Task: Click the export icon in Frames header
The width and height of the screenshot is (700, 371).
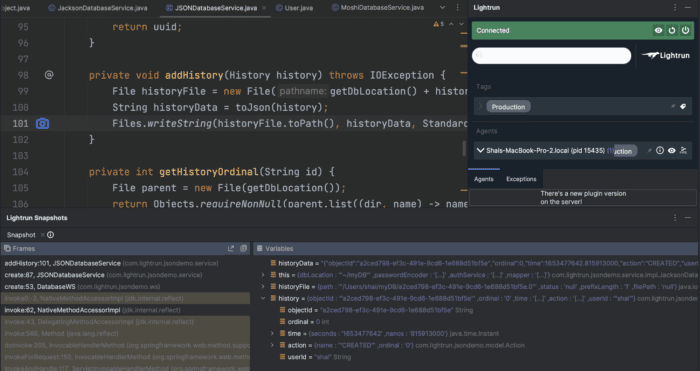Action: pyautogui.click(x=231, y=248)
